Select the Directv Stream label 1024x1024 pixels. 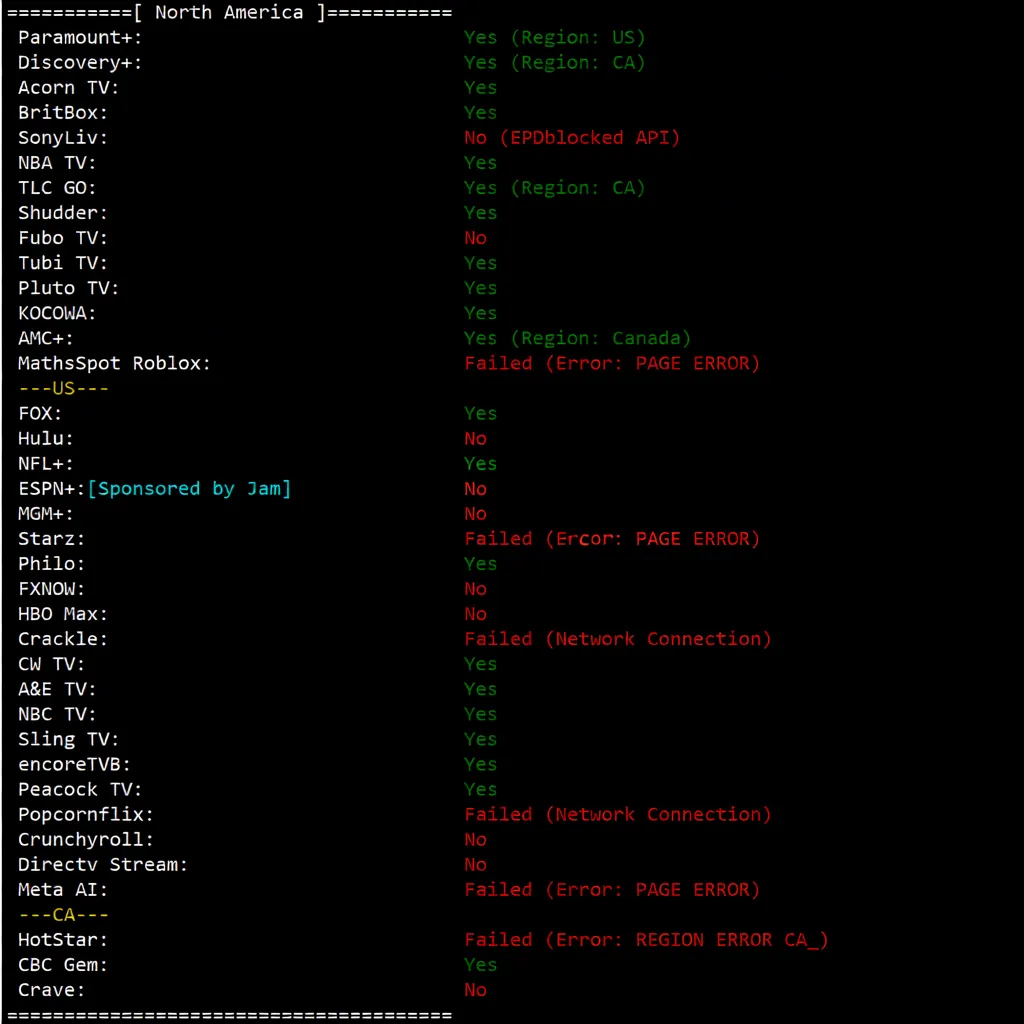point(103,864)
